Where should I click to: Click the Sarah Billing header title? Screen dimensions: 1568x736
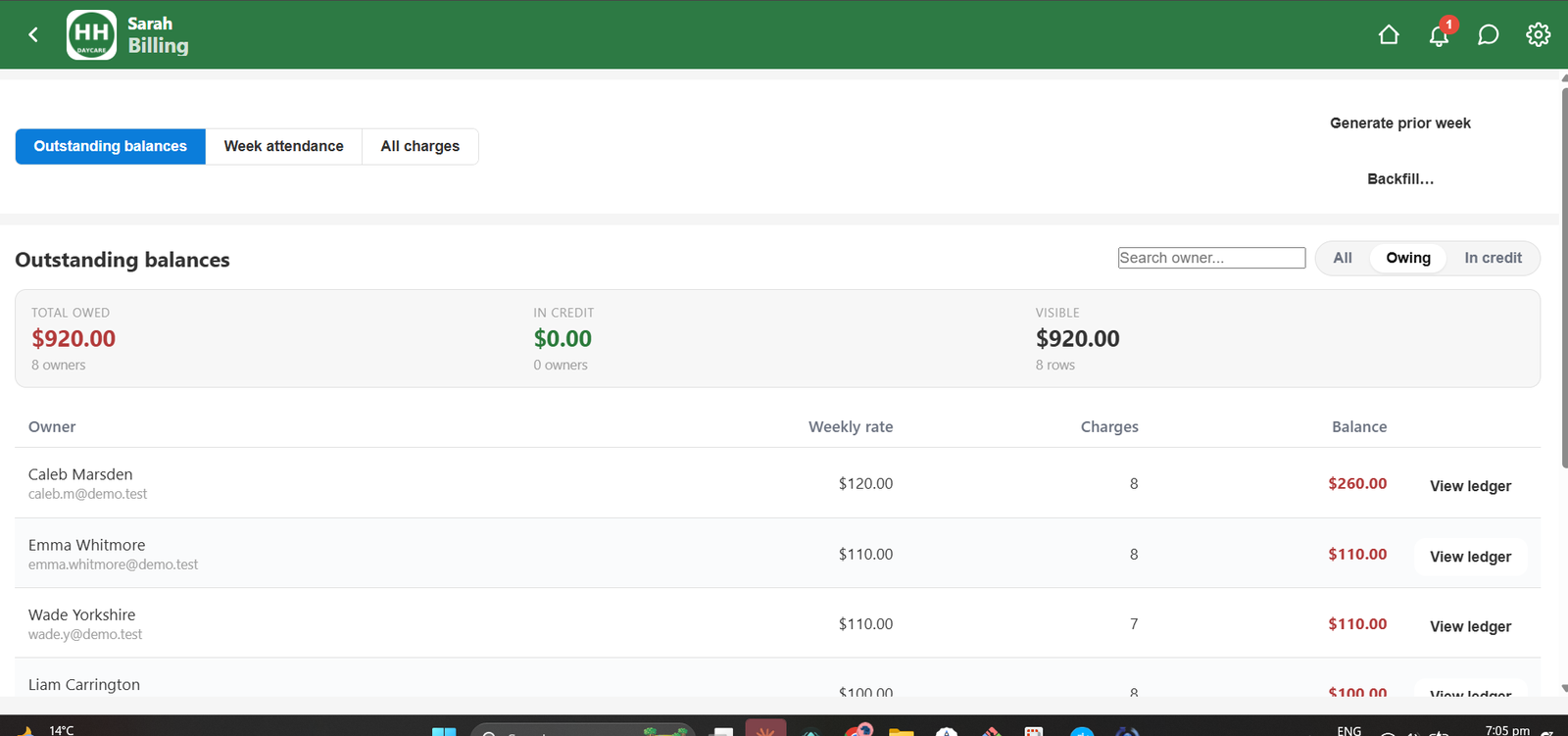(158, 35)
